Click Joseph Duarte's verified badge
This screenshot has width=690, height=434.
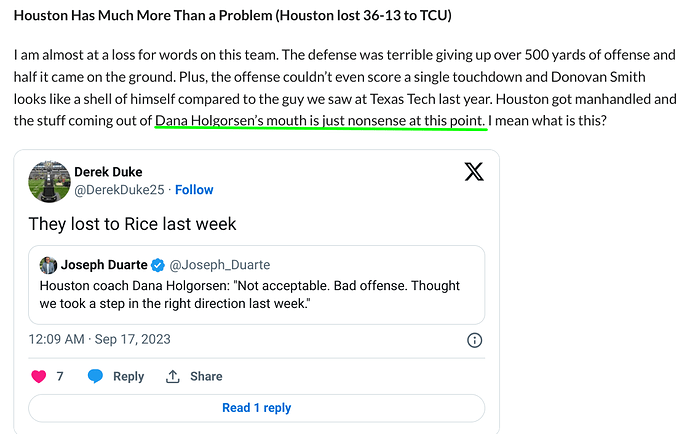pos(158,265)
